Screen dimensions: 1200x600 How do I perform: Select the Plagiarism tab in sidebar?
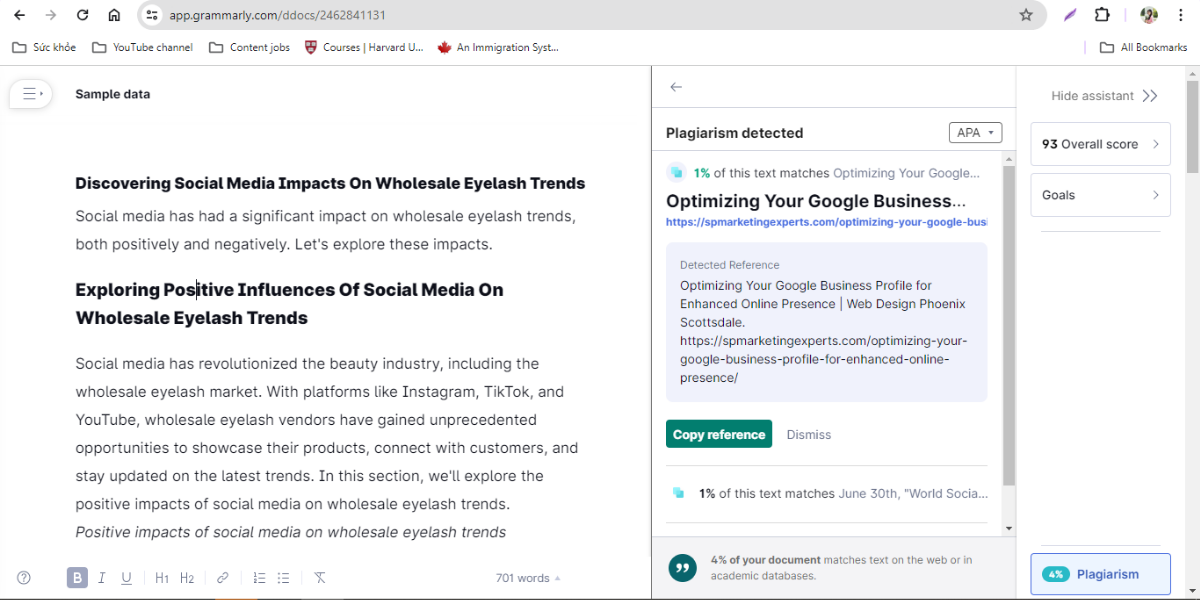pyautogui.click(x=1100, y=574)
